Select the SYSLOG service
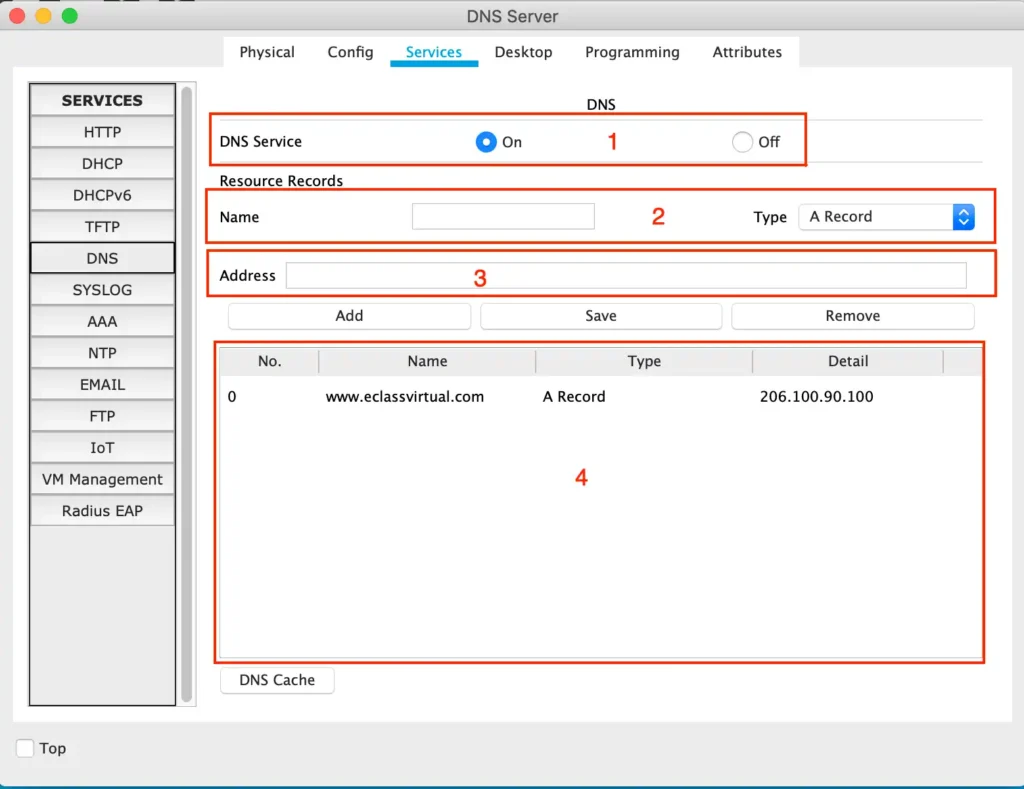 point(103,290)
